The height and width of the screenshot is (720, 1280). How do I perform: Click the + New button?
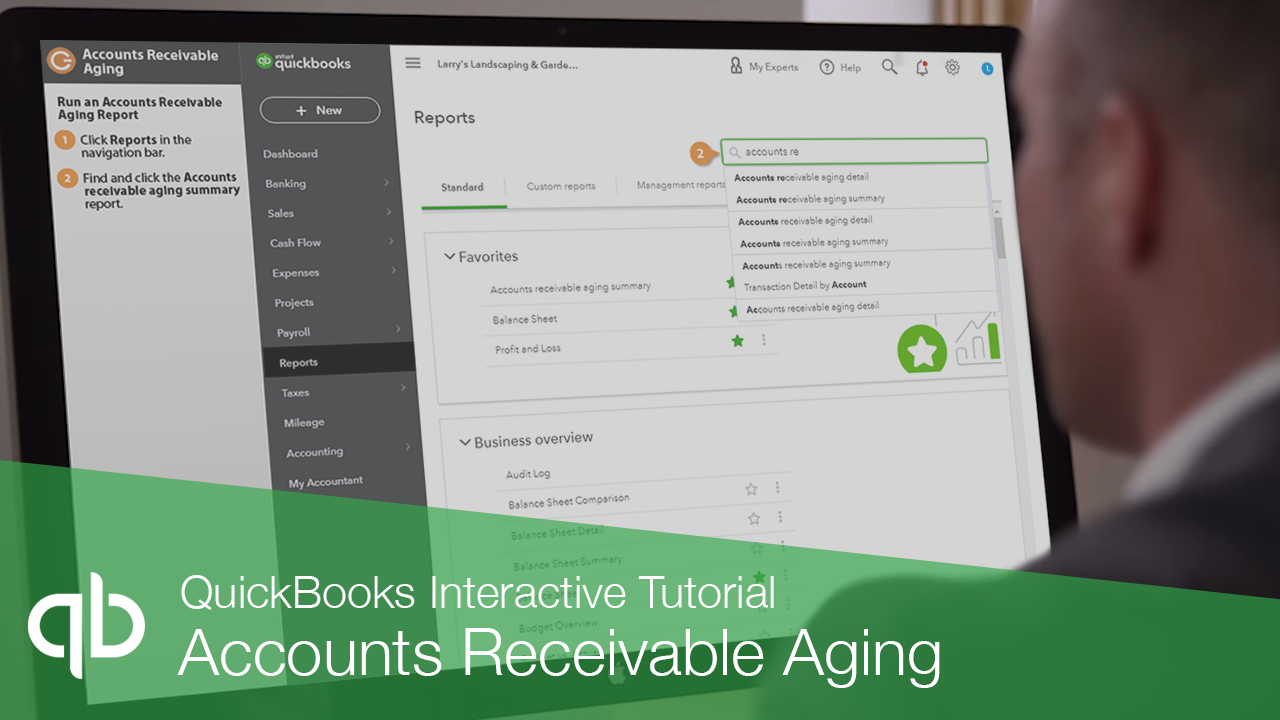320,110
